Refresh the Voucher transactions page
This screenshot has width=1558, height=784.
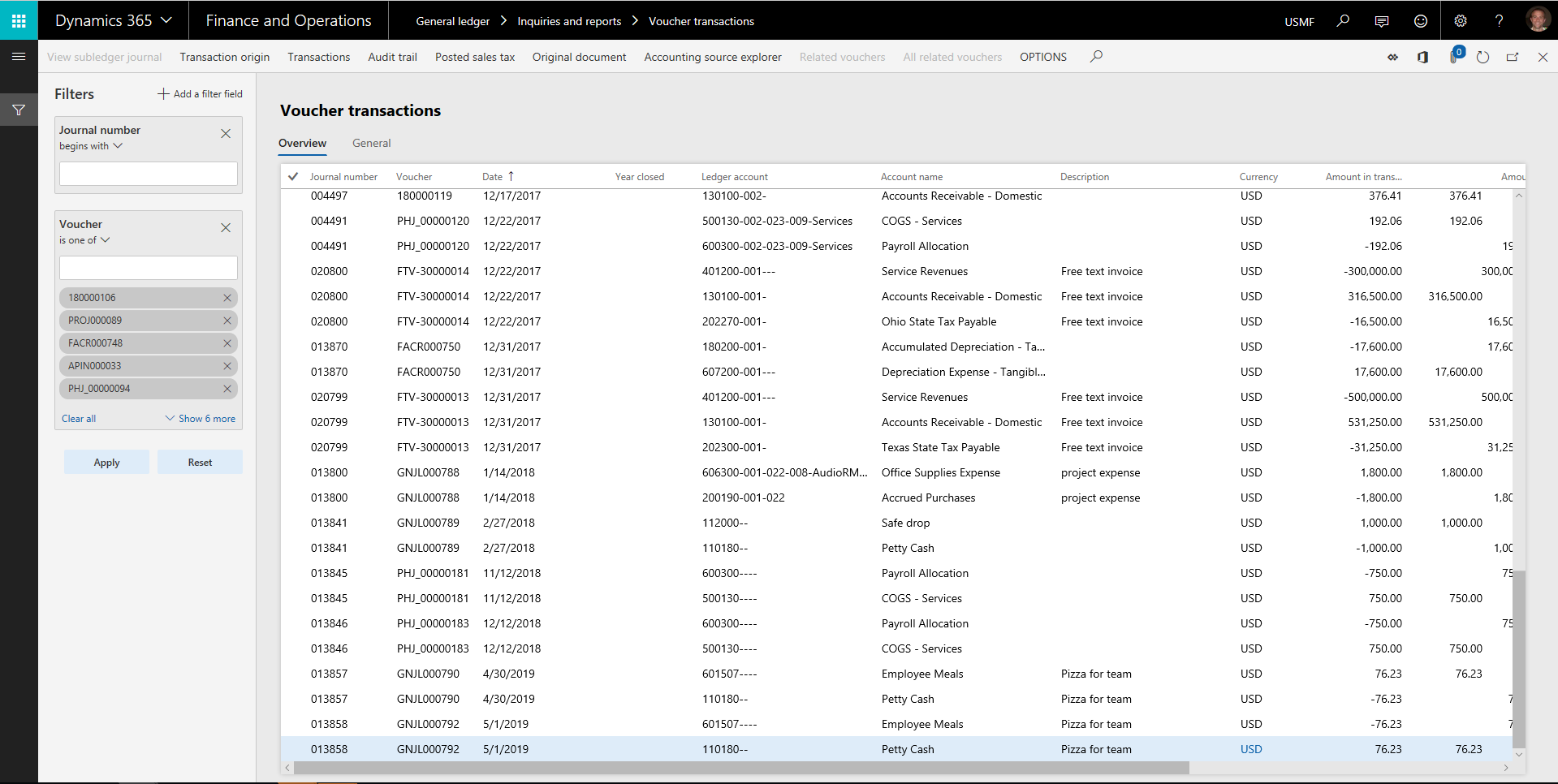(1483, 57)
